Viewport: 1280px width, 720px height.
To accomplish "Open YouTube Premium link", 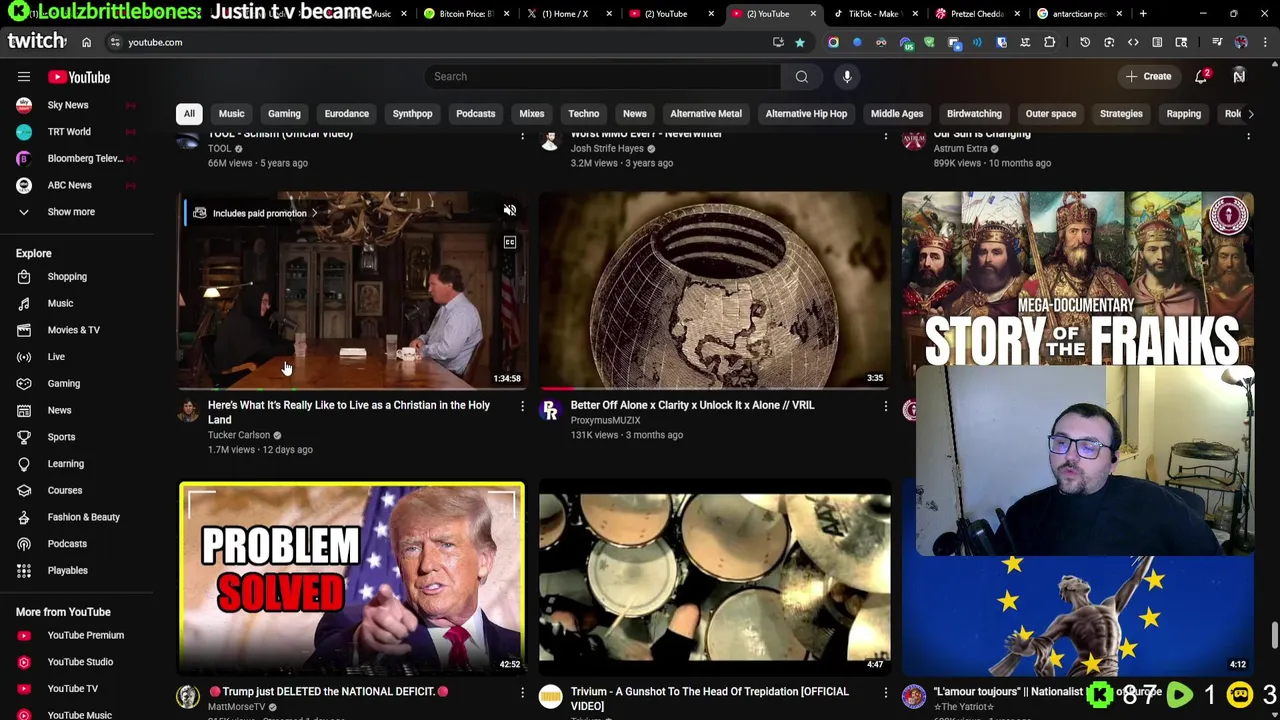I will point(85,635).
